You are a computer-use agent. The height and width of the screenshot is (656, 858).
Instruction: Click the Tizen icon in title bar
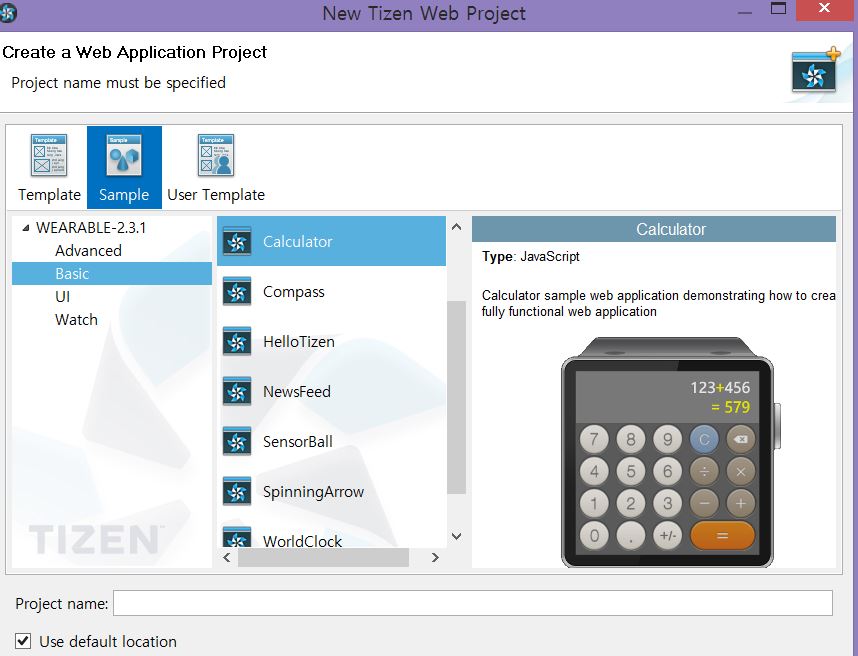tap(8, 13)
